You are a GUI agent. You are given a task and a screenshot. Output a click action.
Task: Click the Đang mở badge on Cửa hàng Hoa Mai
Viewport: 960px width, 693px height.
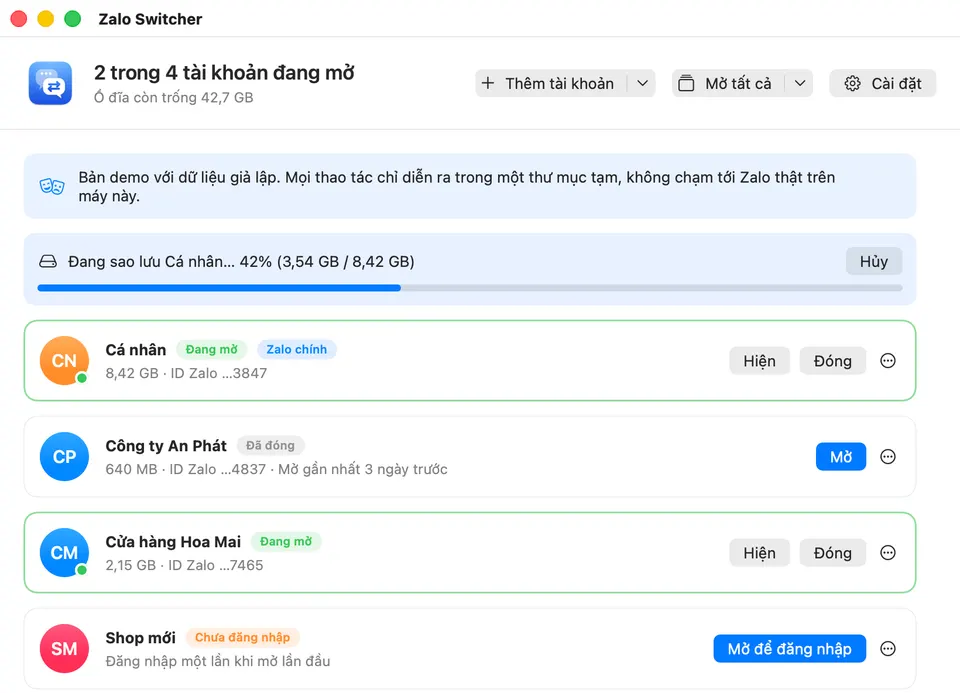point(286,542)
